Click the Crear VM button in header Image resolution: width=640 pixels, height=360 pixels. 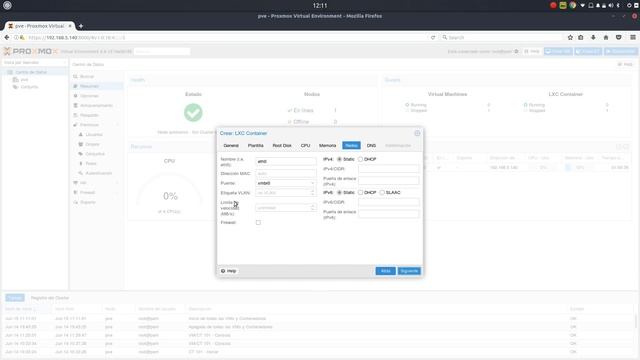click(x=558, y=51)
